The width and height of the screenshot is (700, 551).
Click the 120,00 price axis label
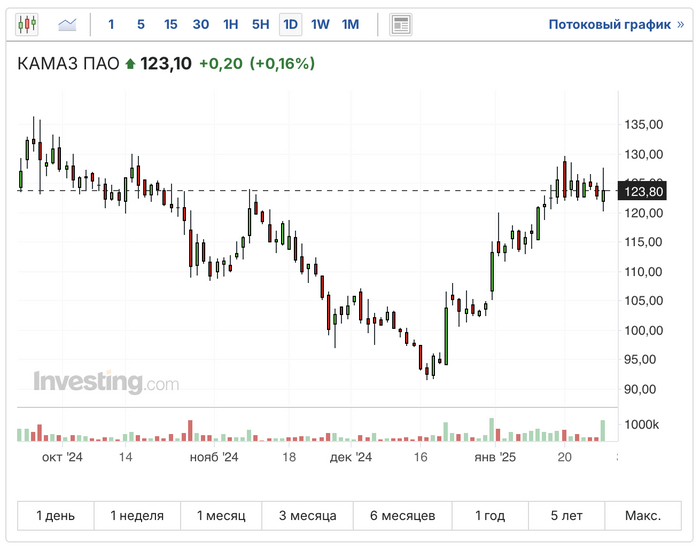coord(643,213)
